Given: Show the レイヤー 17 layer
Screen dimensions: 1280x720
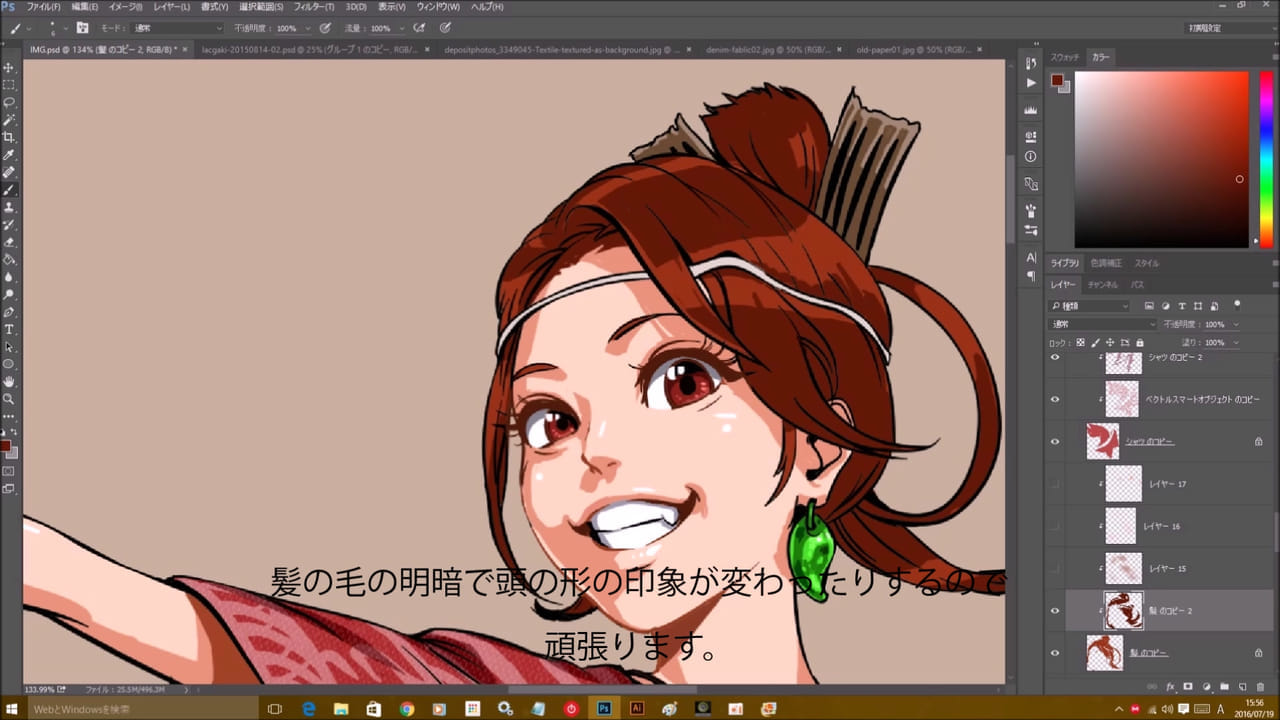Looking at the screenshot, I should click(1054, 484).
